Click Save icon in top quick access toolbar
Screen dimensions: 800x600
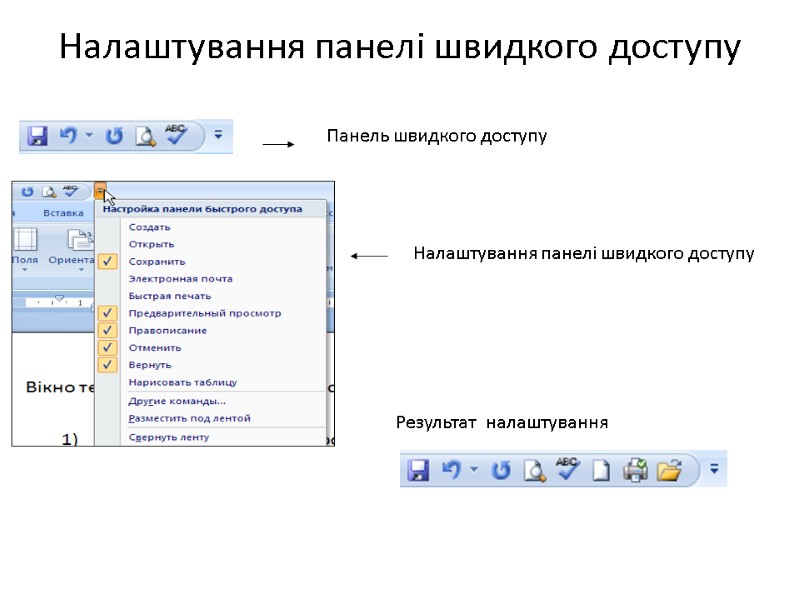click(x=37, y=136)
